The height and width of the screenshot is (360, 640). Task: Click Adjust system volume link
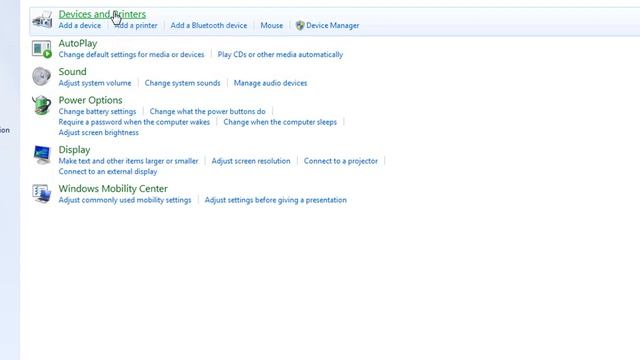(95, 83)
